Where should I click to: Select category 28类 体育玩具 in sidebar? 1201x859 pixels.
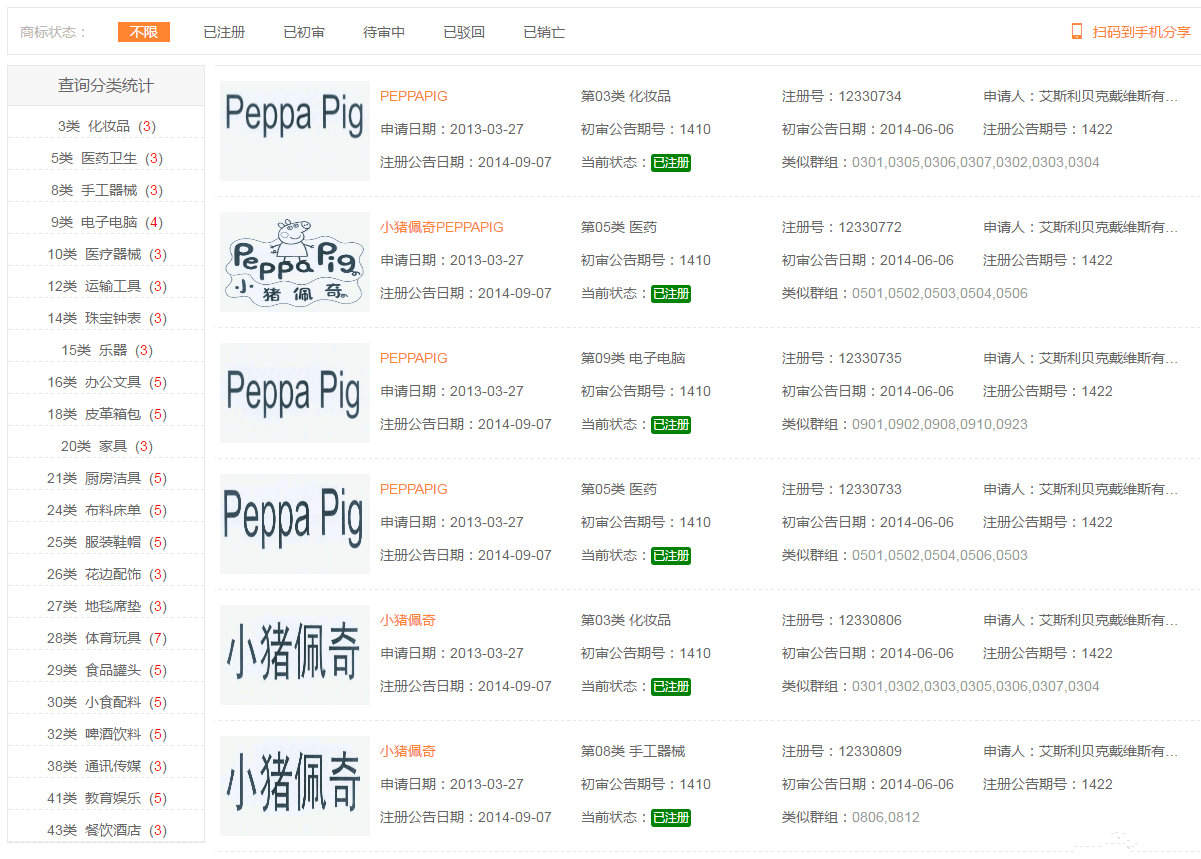click(106, 638)
